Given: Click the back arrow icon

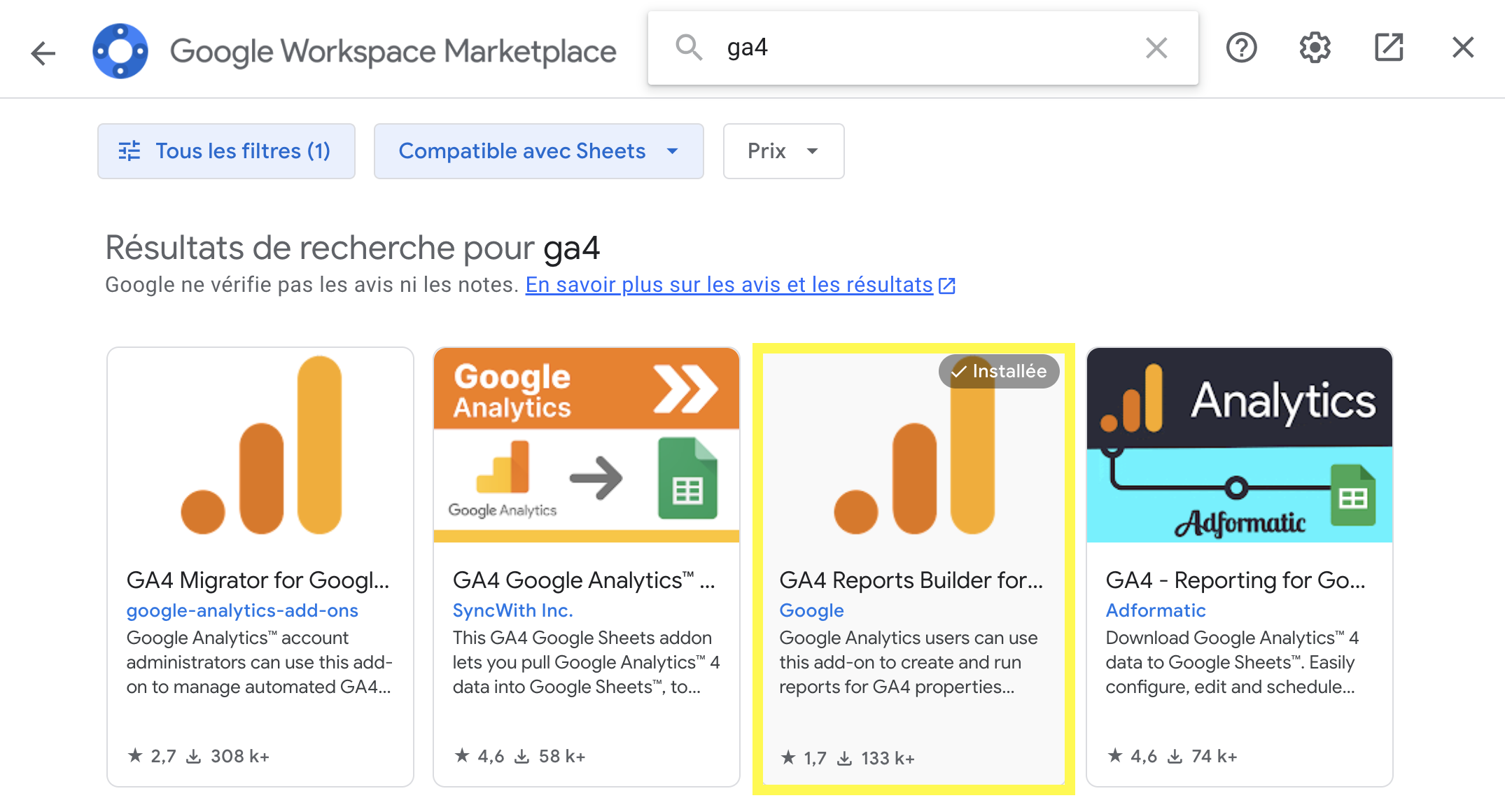Looking at the screenshot, I should tap(43, 52).
